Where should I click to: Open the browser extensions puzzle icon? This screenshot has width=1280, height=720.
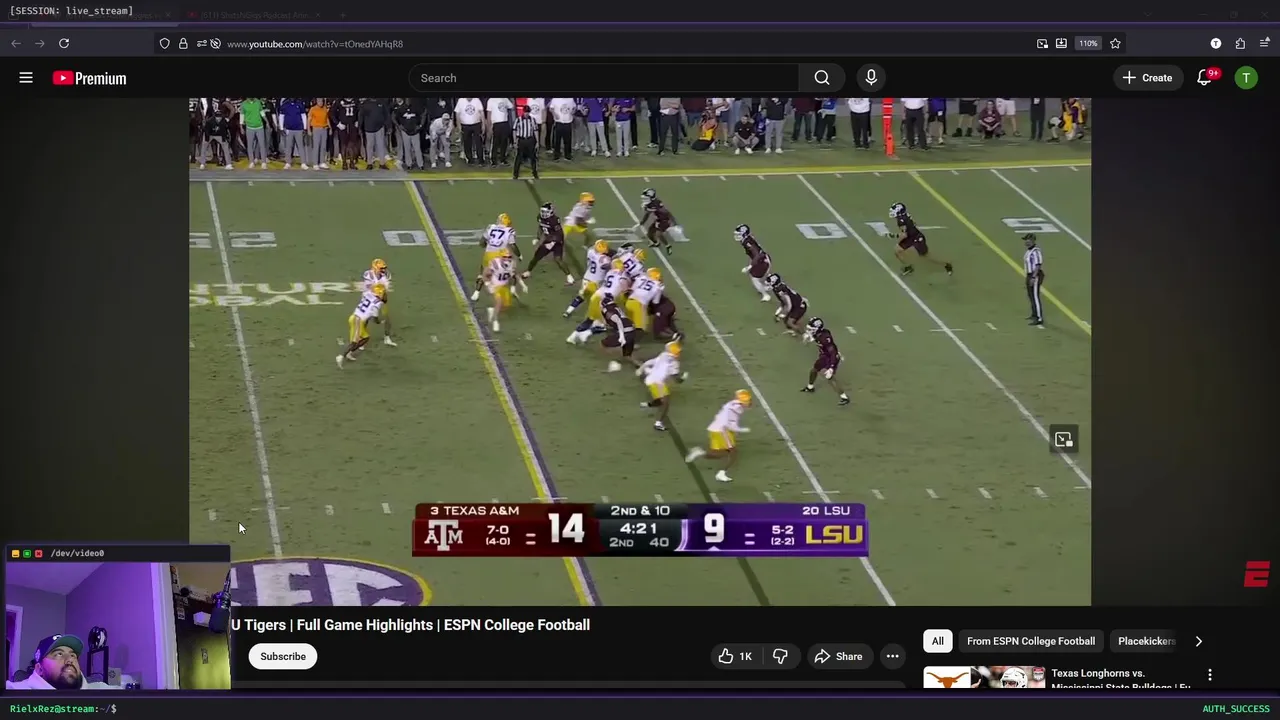coord(1240,43)
